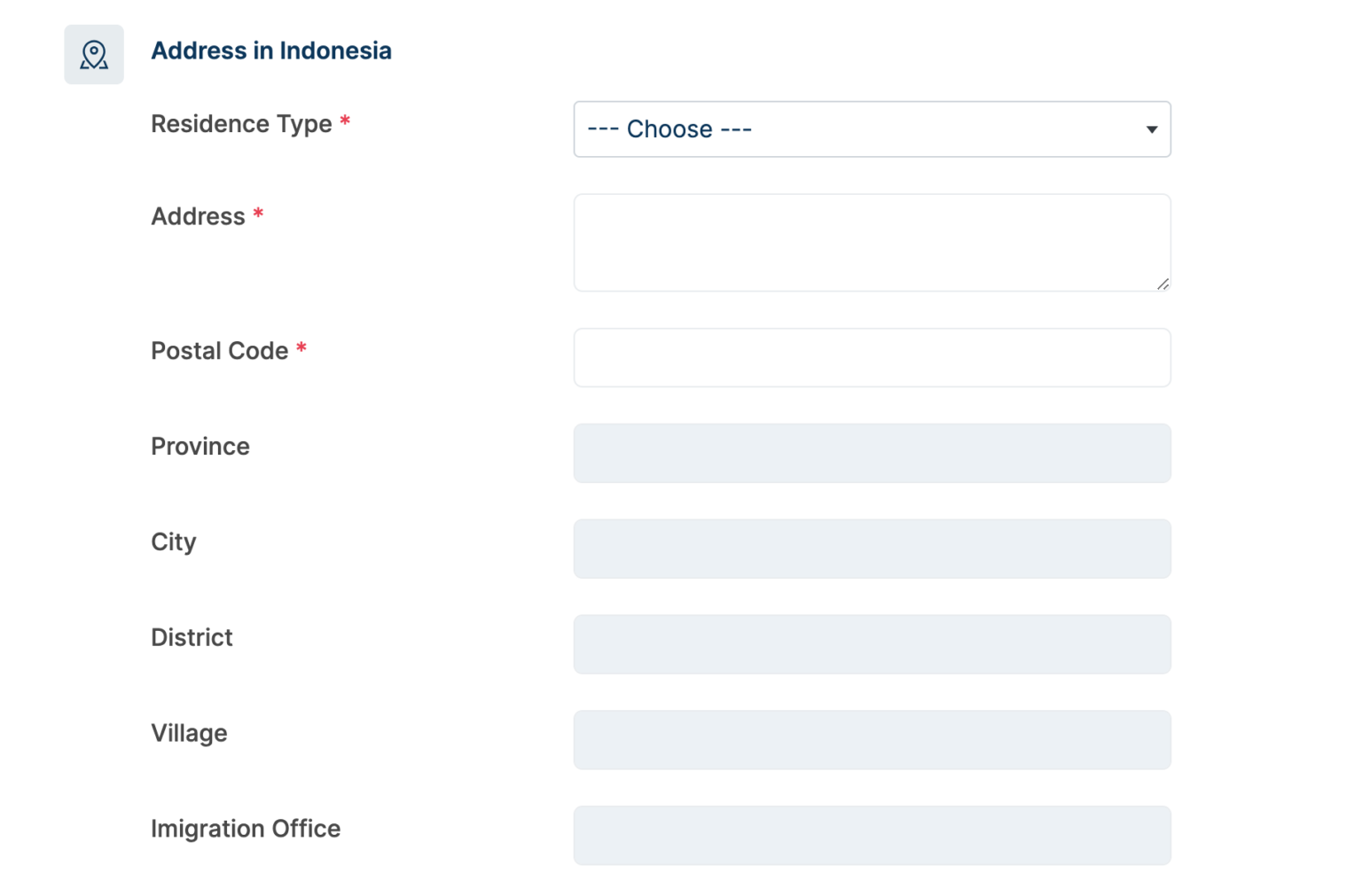1362x896 pixels.
Task: Click the Address in Indonesia section icon
Action: point(93,53)
